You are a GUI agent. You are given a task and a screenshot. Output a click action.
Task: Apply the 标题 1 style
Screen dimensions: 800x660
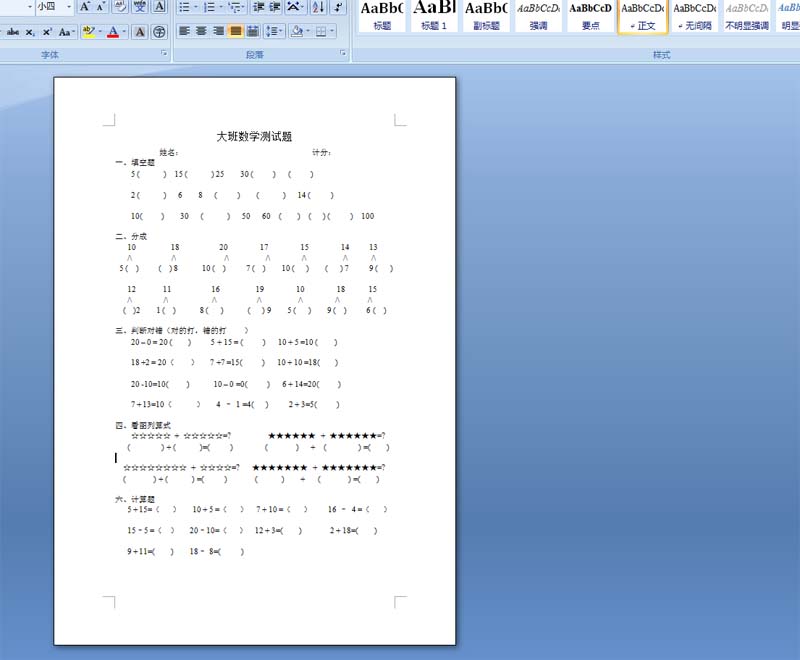(434, 16)
